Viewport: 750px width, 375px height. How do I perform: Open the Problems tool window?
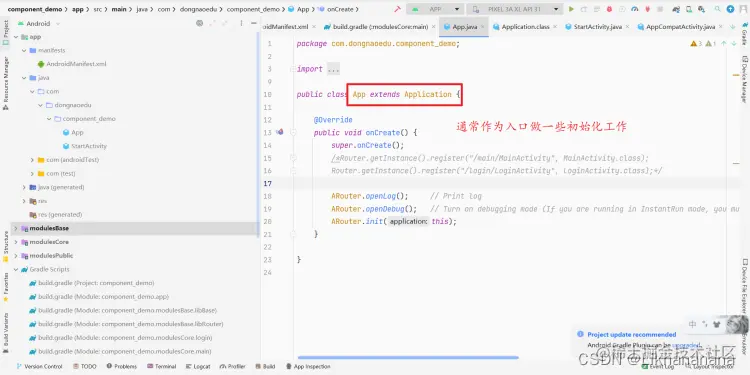click(121, 366)
